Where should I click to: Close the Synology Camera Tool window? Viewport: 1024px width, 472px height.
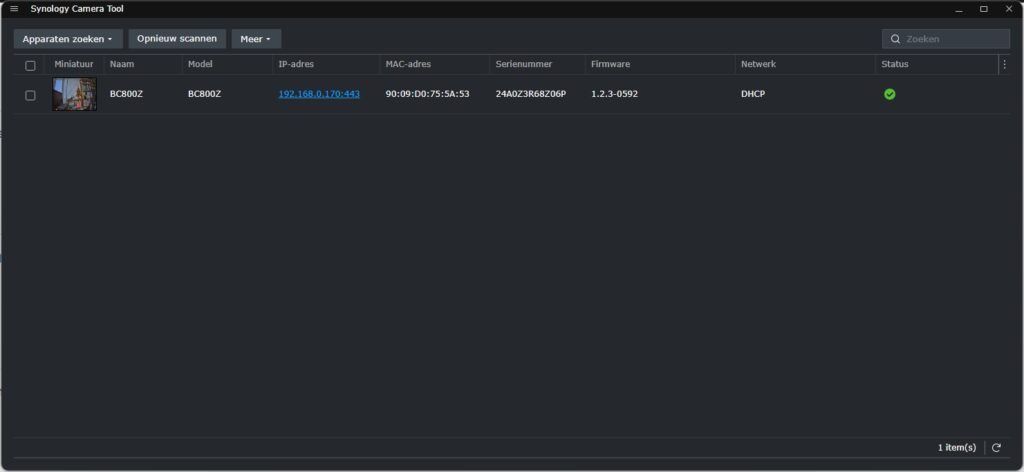[1008, 9]
